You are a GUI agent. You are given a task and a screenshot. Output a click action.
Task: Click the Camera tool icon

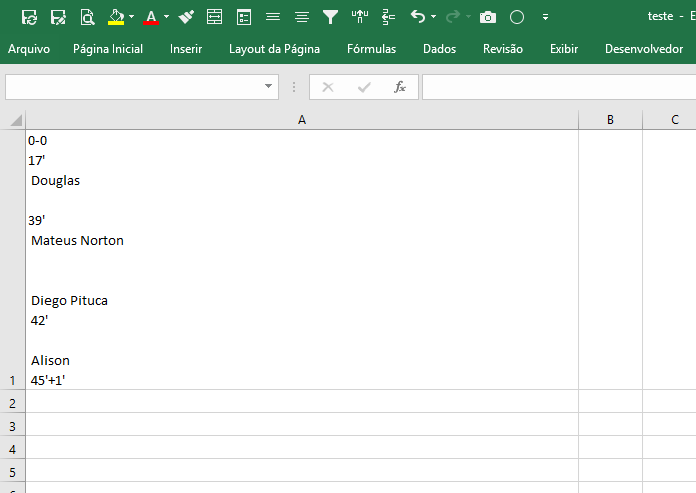pyautogui.click(x=488, y=17)
